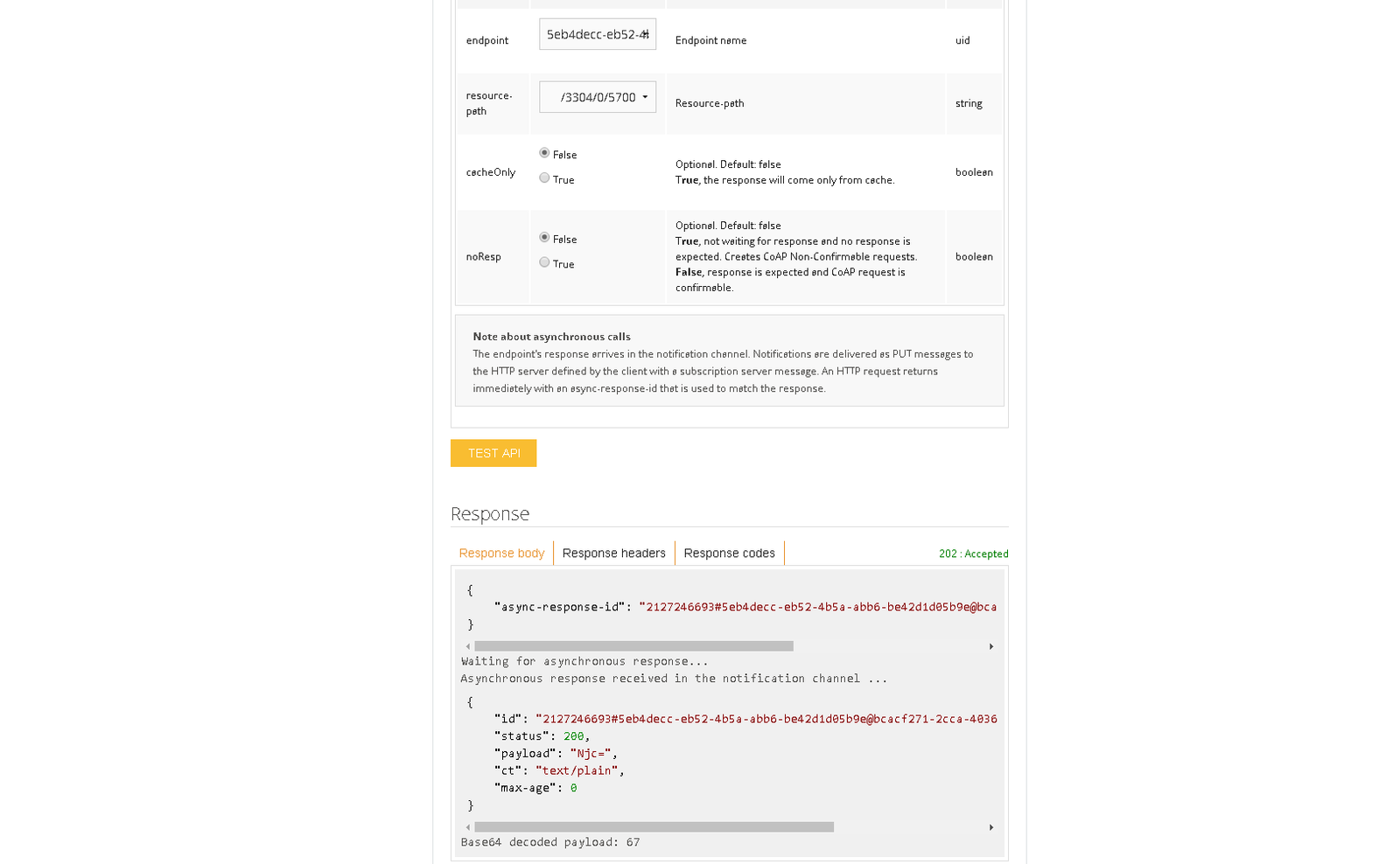Click left scroll arrow under async-response-id box

click(x=467, y=647)
